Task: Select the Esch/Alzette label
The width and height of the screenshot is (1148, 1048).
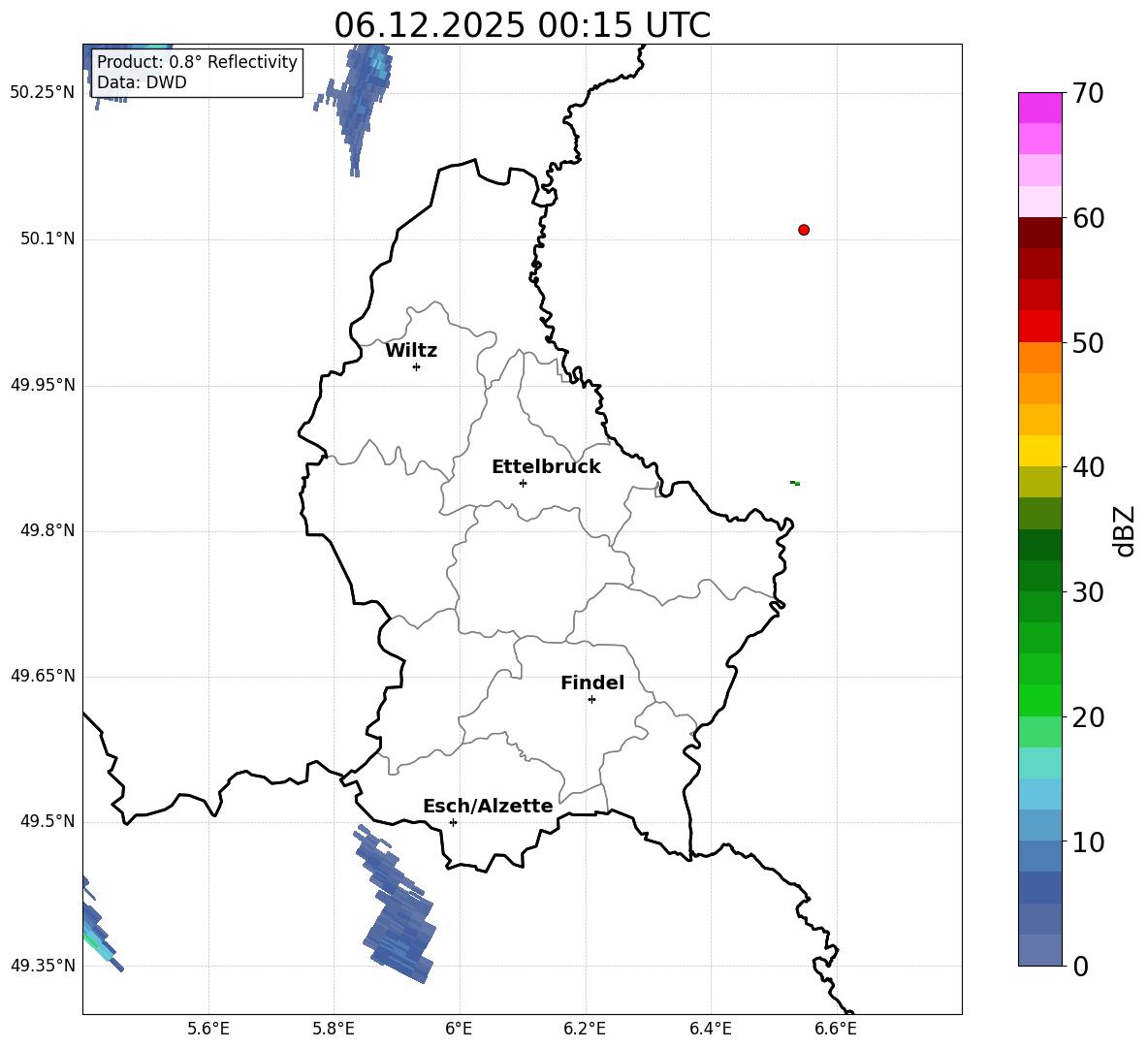Action: pos(488,806)
